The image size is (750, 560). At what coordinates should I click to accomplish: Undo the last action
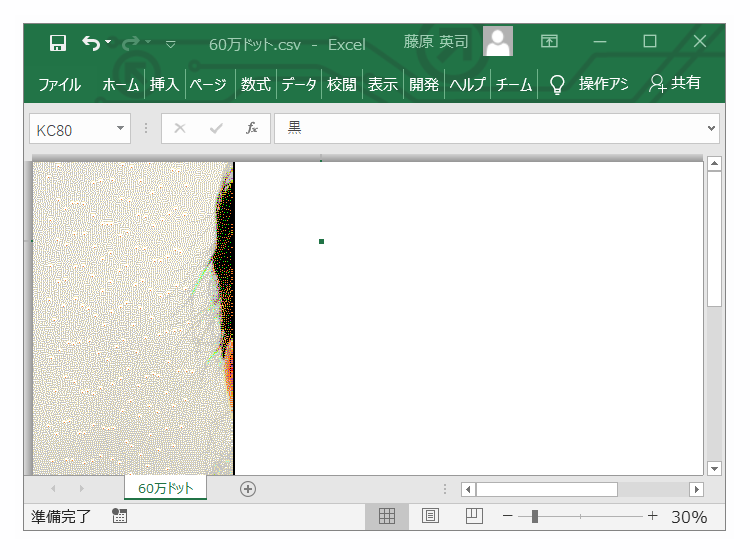[x=90, y=44]
